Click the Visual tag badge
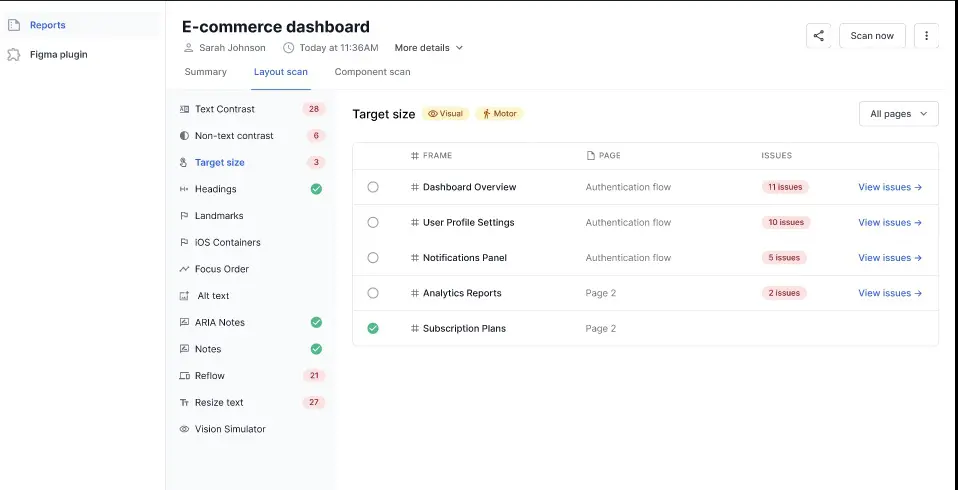 [445, 114]
